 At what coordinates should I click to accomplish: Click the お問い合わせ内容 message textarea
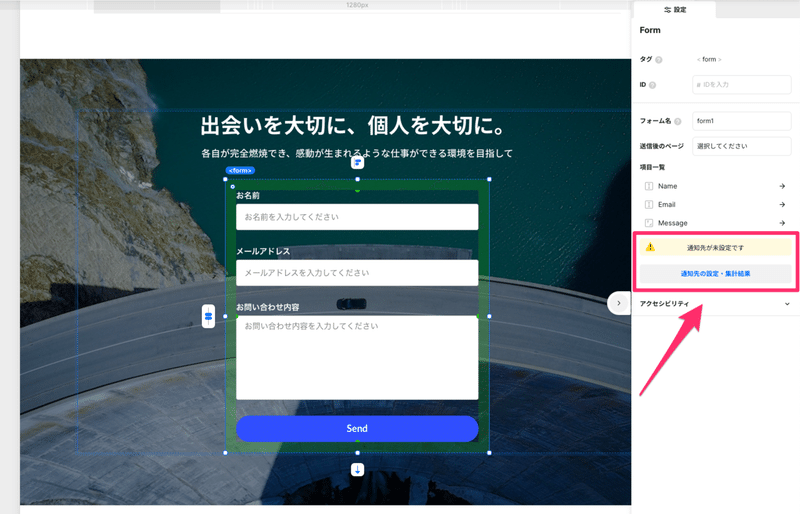tap(357, 358)
